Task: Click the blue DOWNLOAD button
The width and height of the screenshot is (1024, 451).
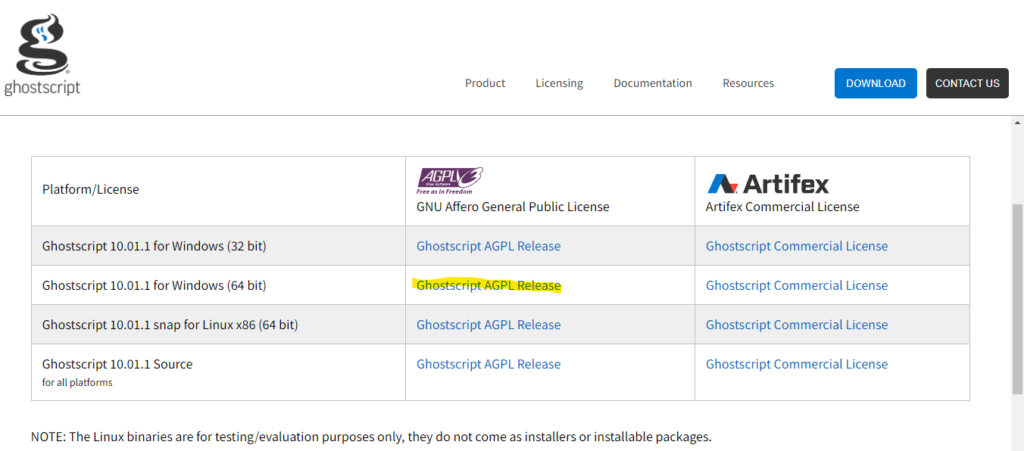Action: click(x=875, y=83)
